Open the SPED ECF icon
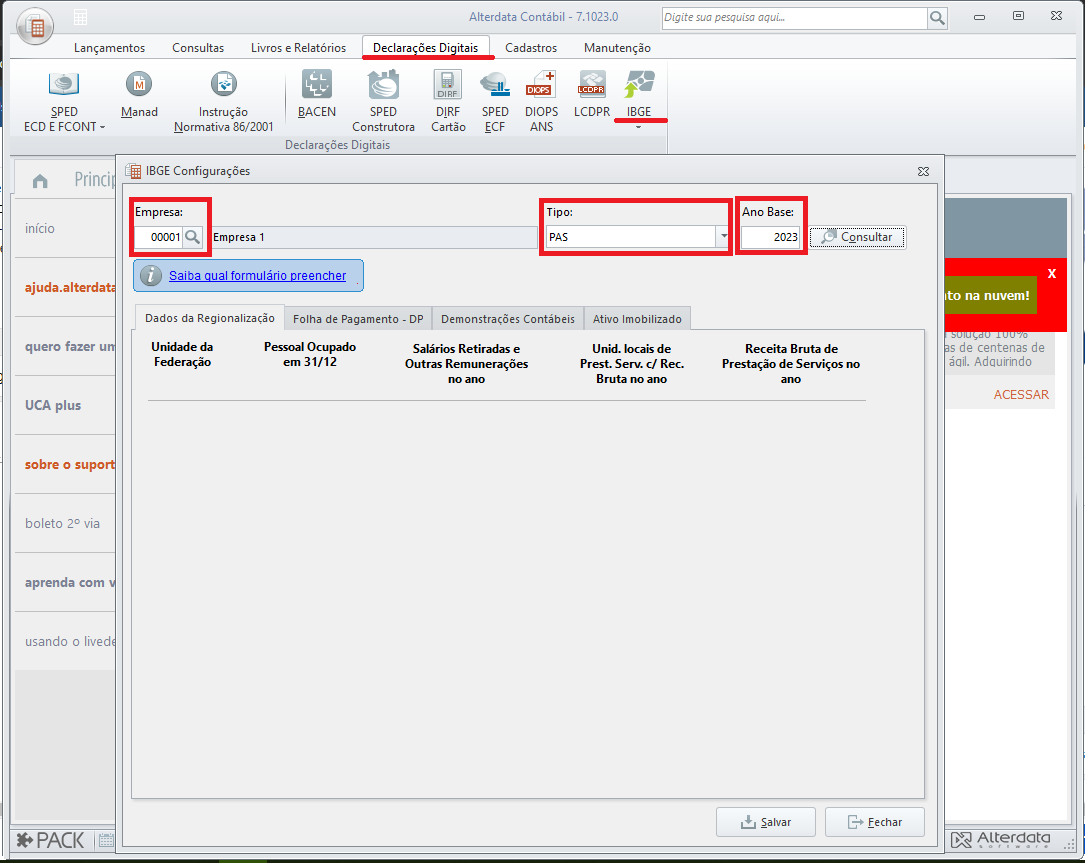The image size is (1085, 863). click(495, 101)
